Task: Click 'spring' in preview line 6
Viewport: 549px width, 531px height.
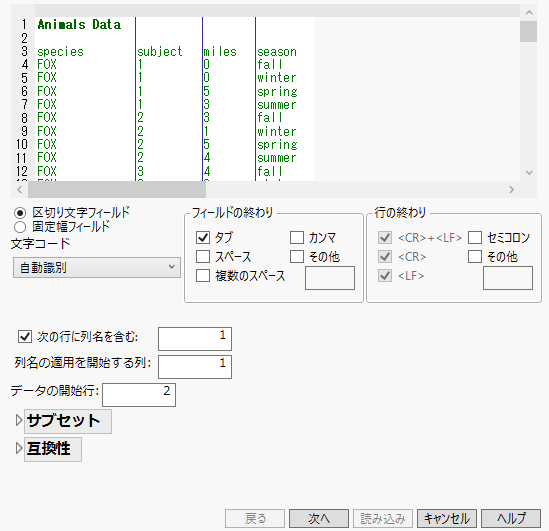Action: [277, 92]
